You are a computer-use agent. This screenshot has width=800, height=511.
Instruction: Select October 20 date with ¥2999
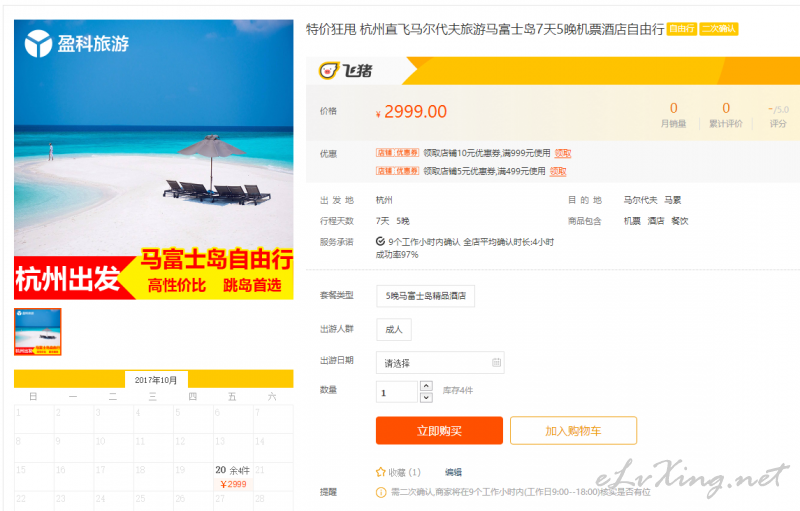(x=233, y=477)
